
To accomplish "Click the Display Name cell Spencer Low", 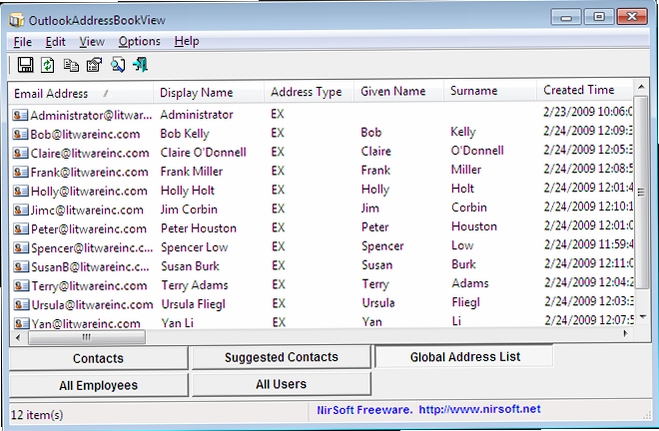I will pos(194,247).
